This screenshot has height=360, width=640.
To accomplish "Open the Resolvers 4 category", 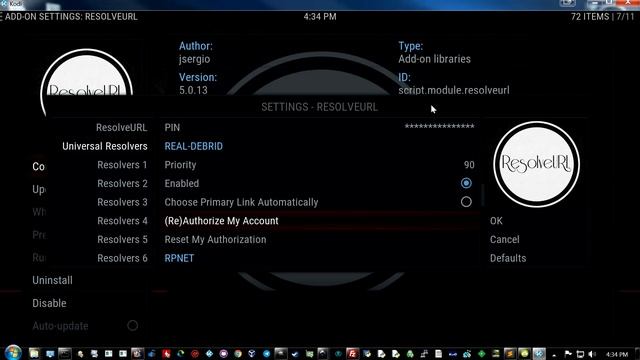I will (x=122, y=221).
